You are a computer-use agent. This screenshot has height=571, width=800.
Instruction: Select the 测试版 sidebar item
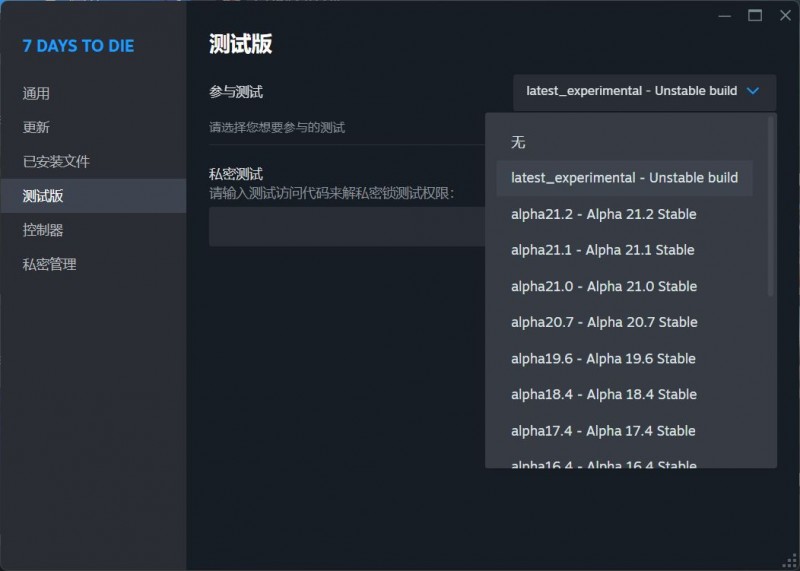coord(93,195)
